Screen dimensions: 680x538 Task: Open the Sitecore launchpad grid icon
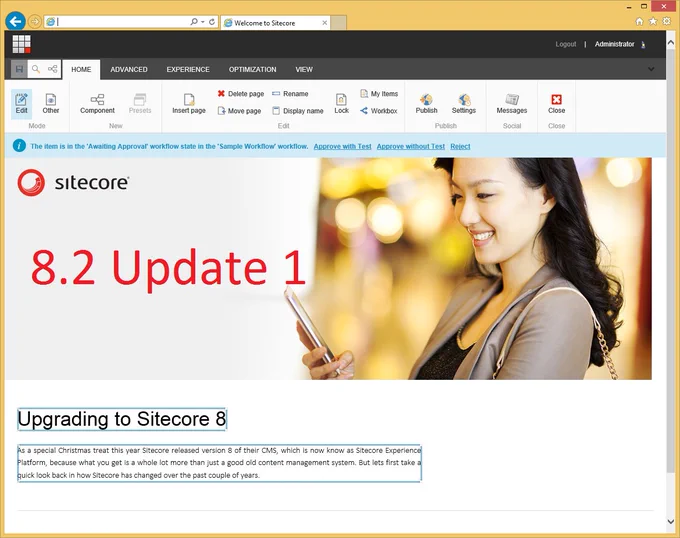coord(21,44)
